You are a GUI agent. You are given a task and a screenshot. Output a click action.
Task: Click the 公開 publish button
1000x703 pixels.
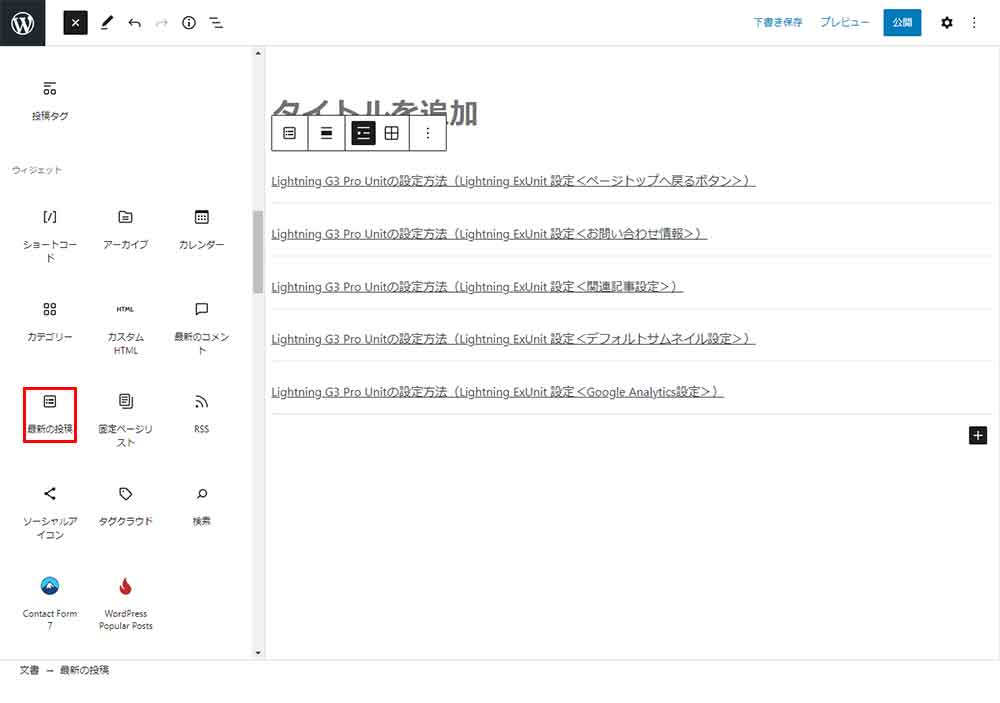pyautogui.click(x=902, y=23)
